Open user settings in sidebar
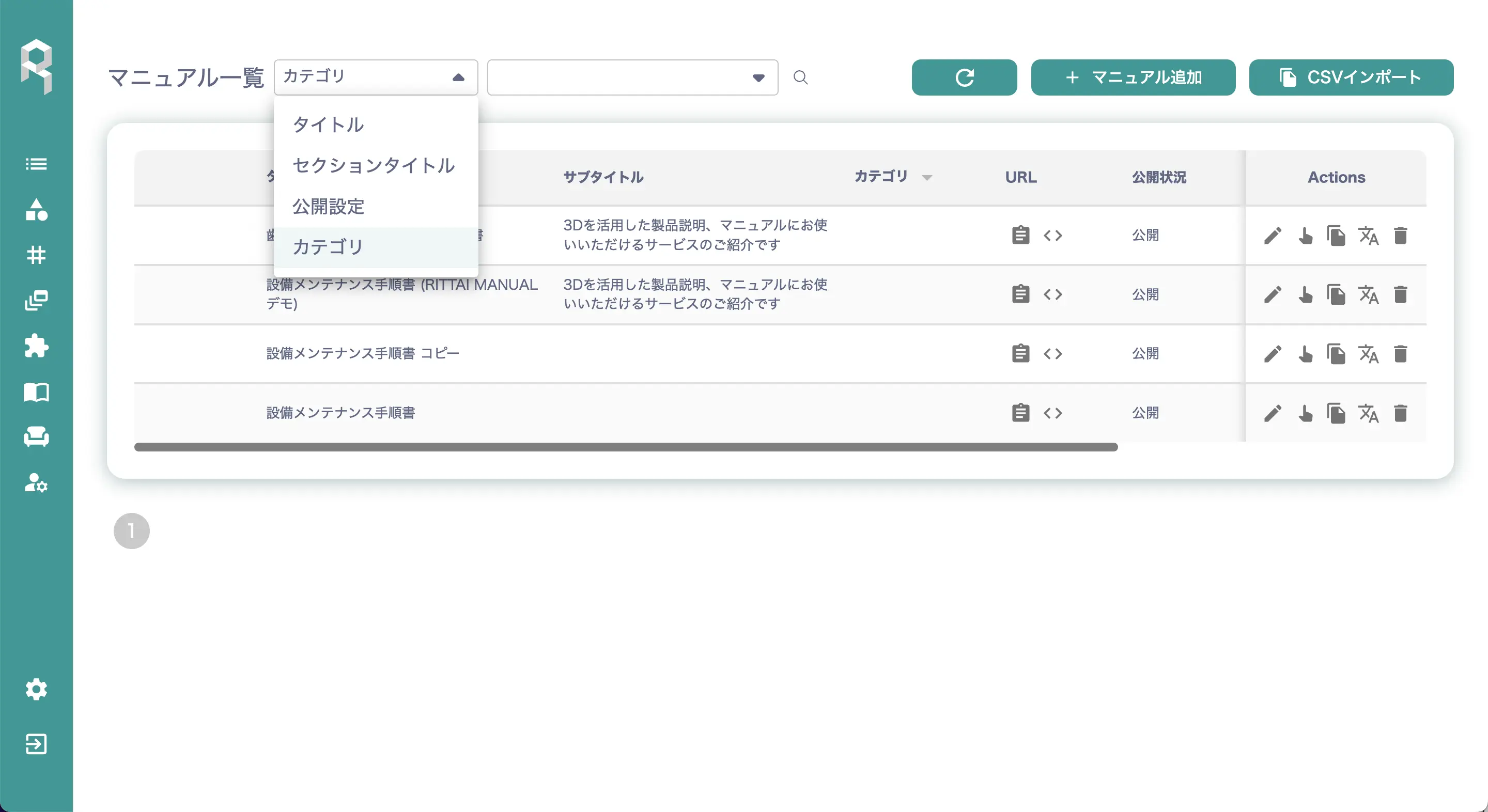This screenshot has height=812, width=1488. (x=36, y=482)
